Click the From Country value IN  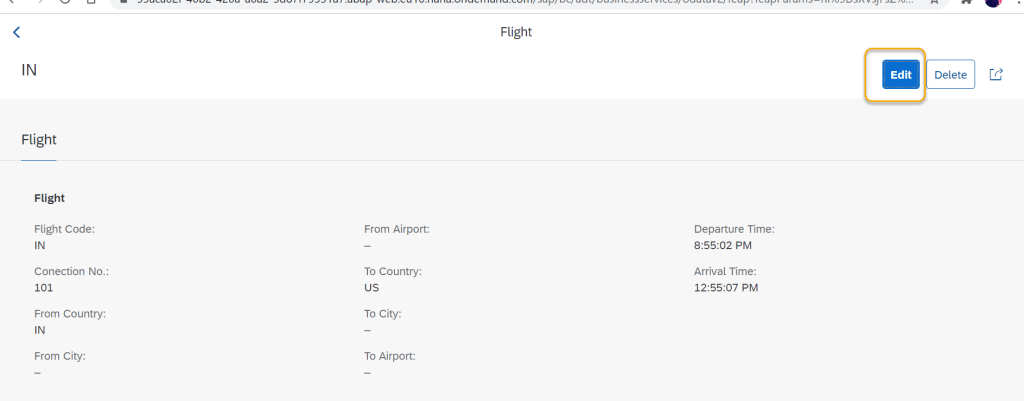(x=40, y=329)
